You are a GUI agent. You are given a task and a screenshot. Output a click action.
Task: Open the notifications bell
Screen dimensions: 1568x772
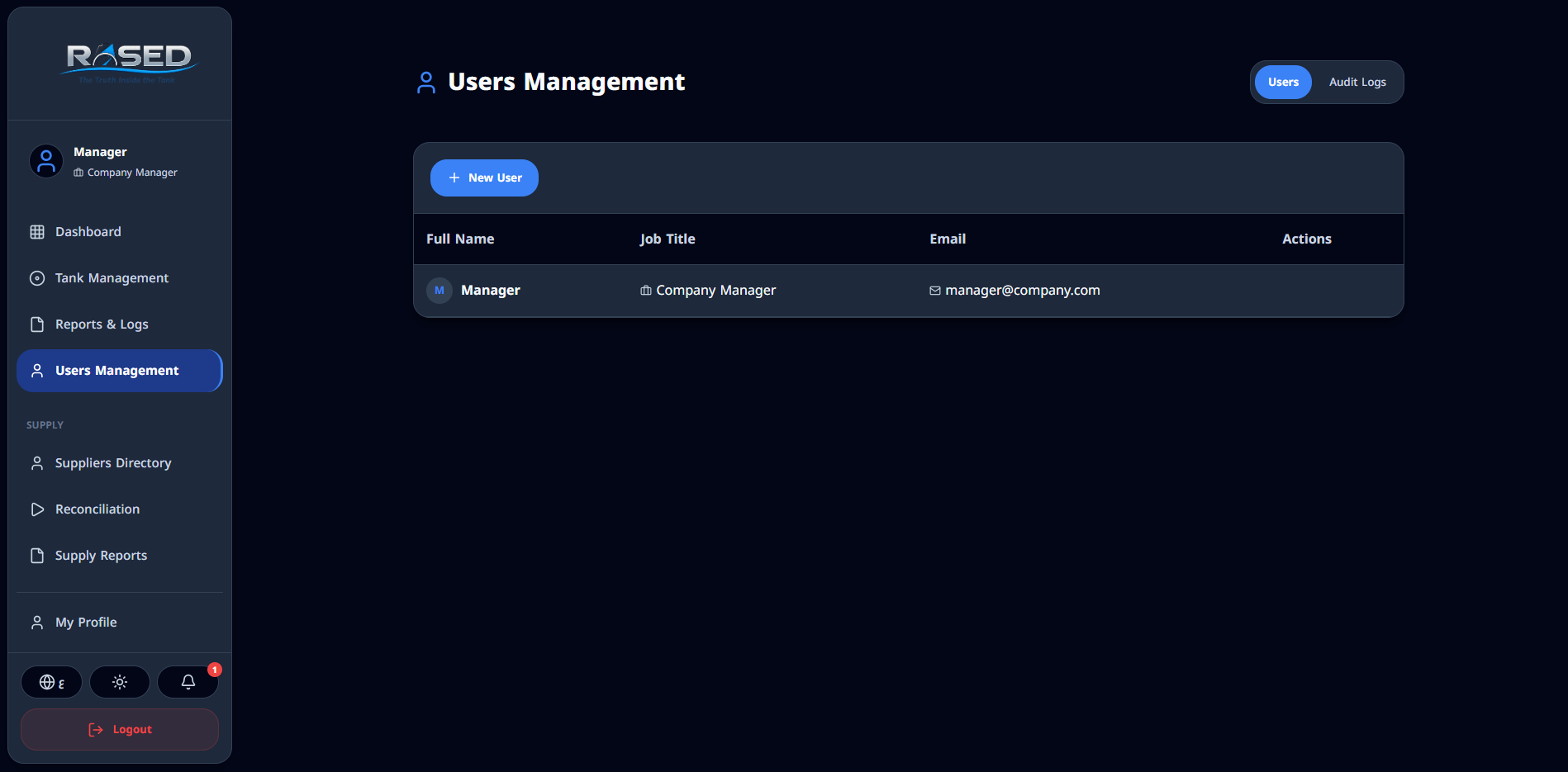188,682
